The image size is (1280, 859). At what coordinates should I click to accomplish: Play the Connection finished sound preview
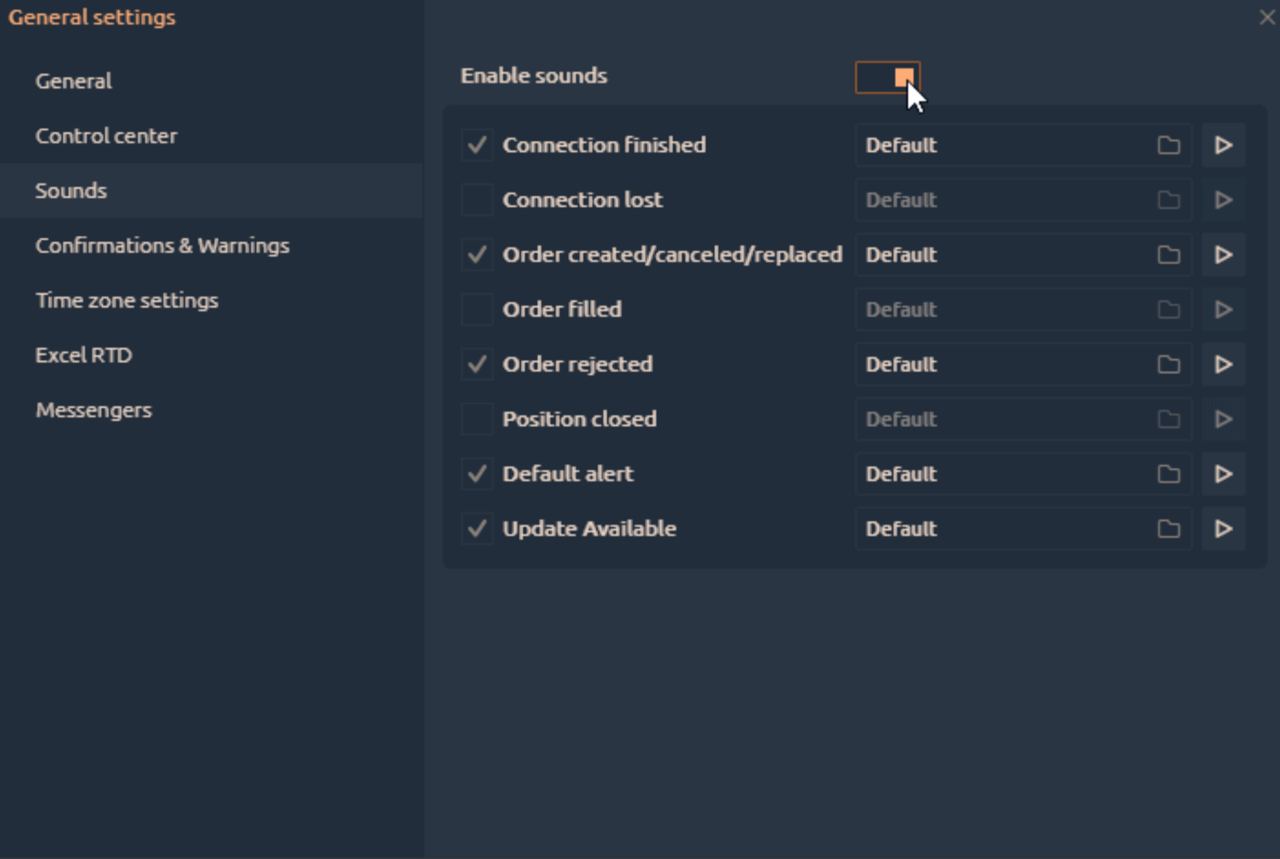click(1223, 145)
